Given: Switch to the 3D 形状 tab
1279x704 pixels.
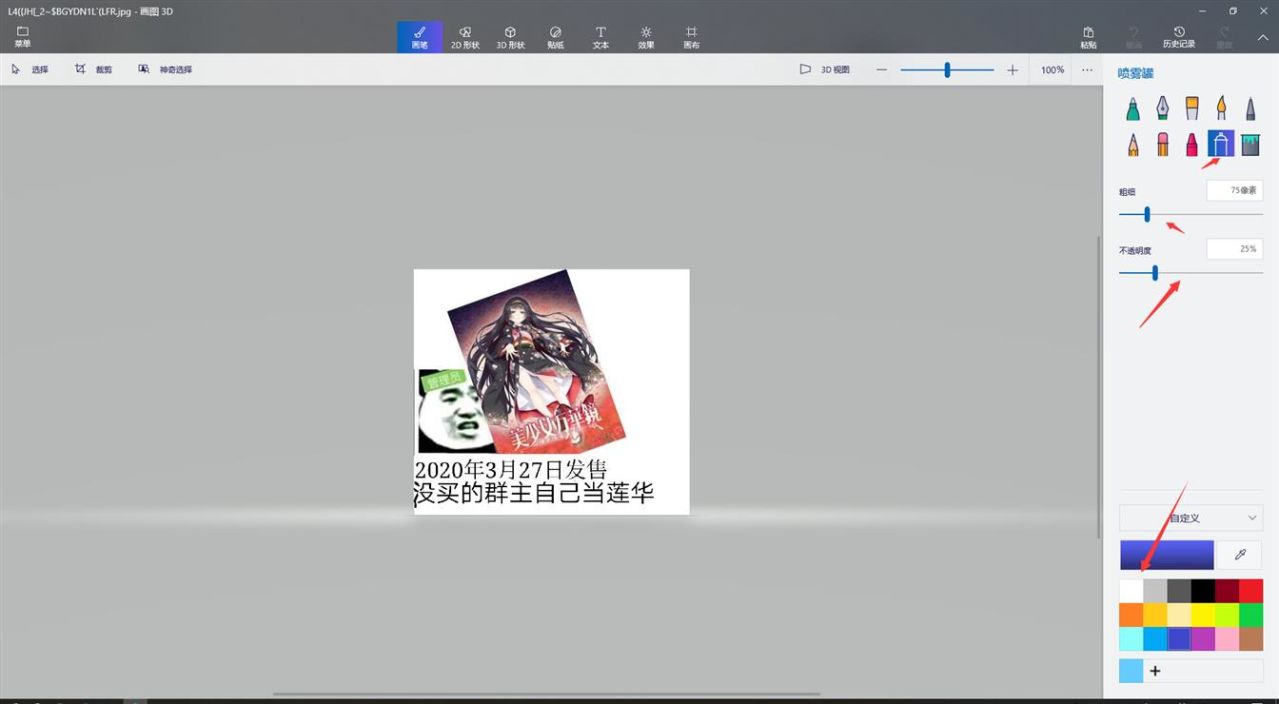Looking at the screenshot, I should click(x=510, y=37).
